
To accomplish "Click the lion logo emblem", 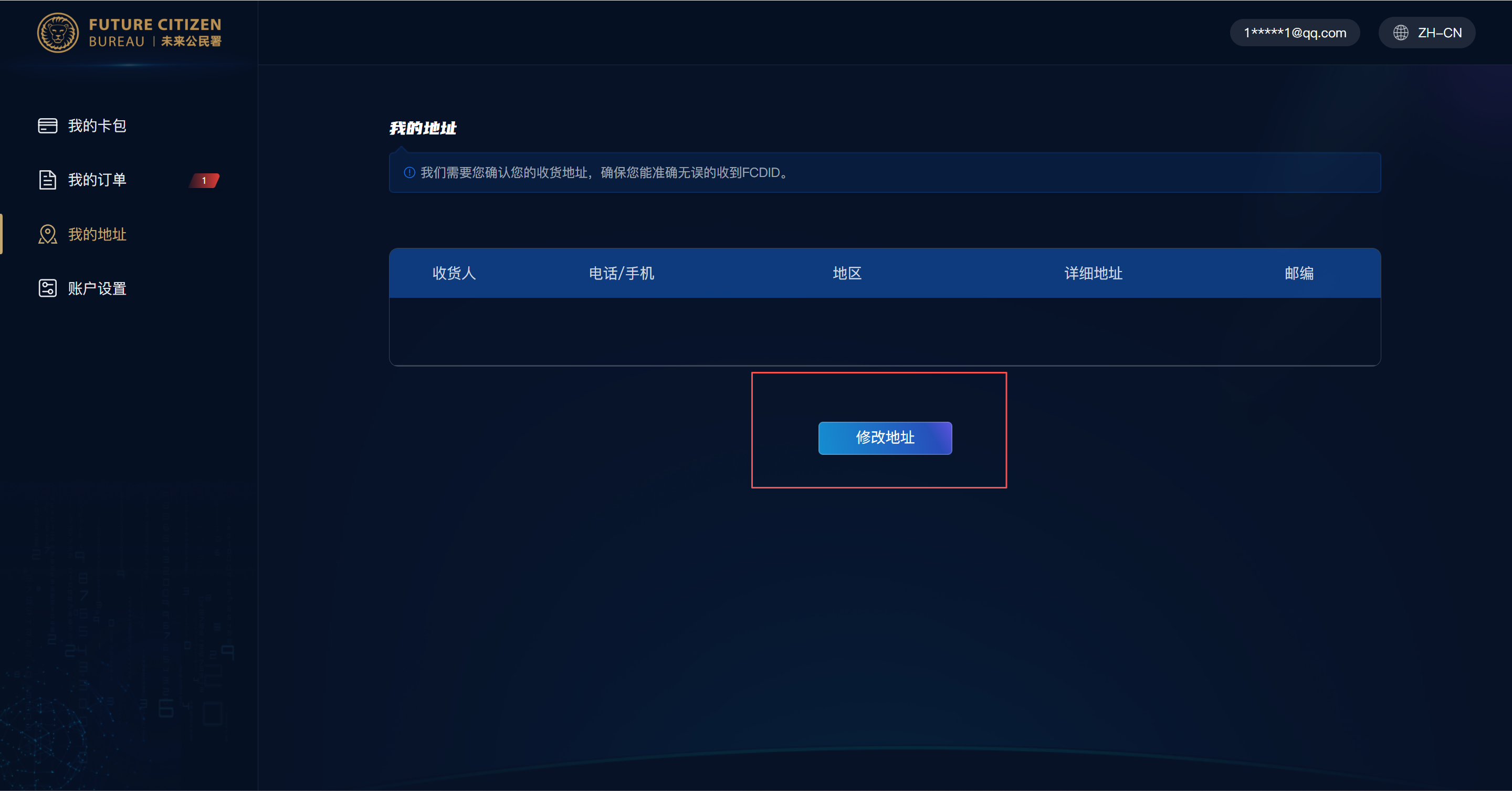I will (58, 33).
